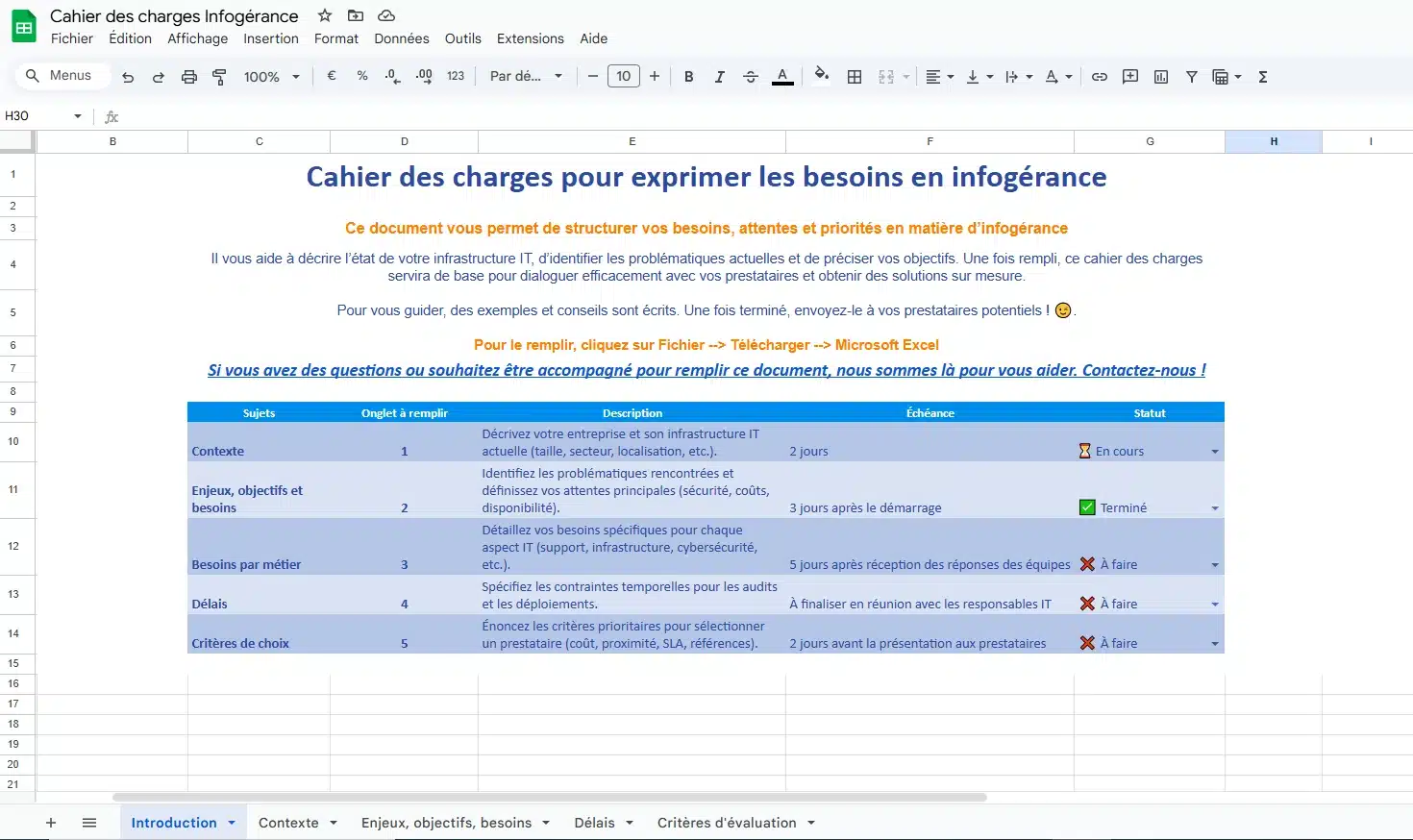The height and width of the screenshot is (840, 1413).
Task: Open the Insertion menu
Action: [x=271, y=38]
